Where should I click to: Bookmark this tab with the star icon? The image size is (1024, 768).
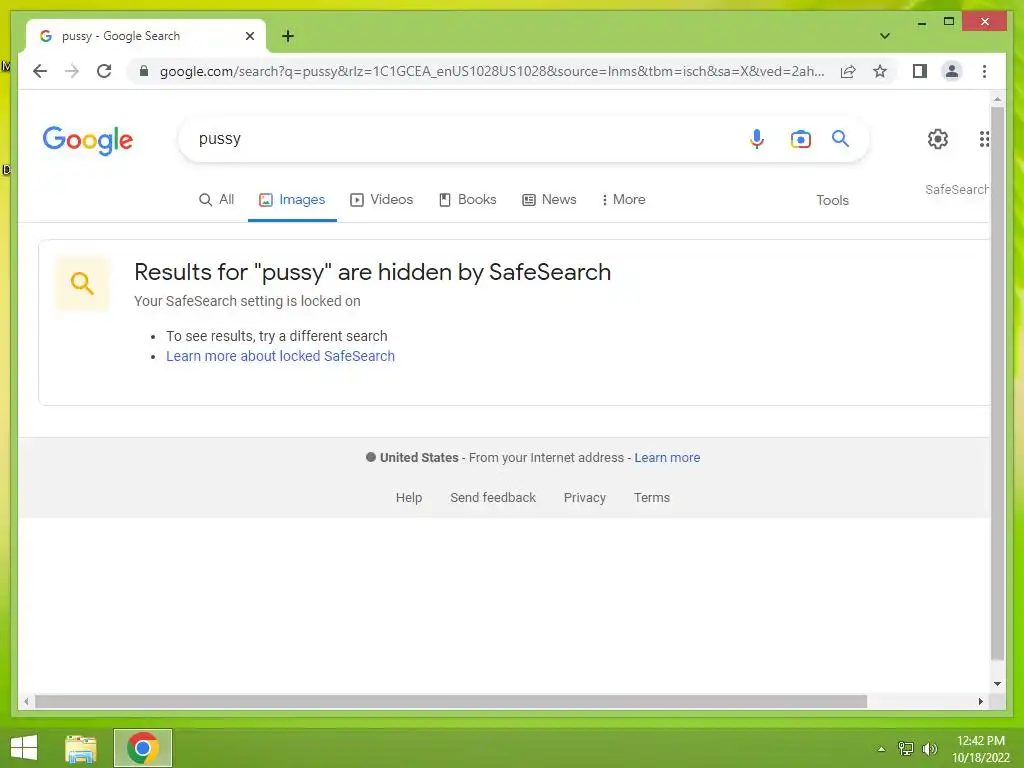880,71
